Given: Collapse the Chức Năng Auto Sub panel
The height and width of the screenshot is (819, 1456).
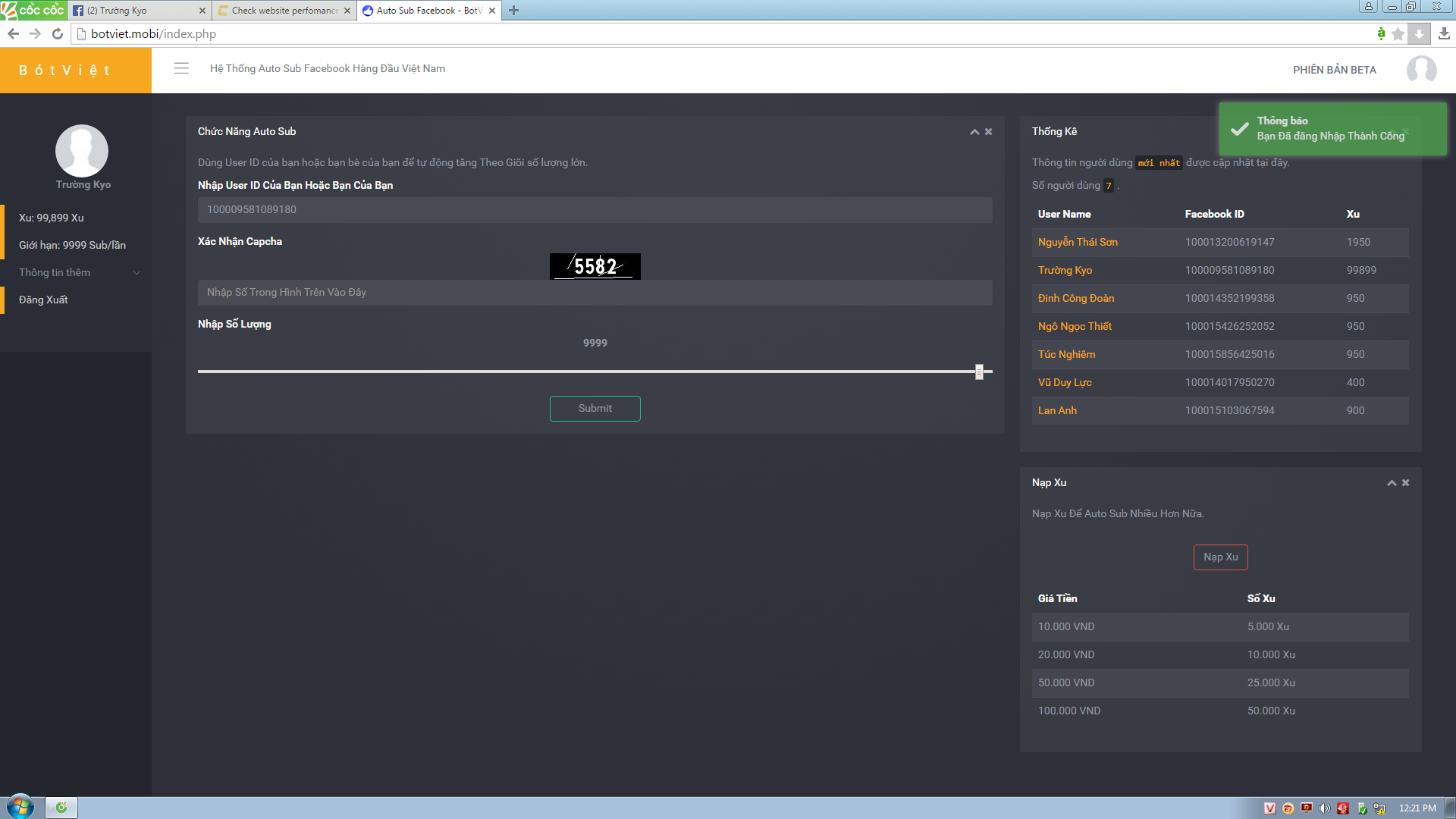Looking at the screenshot, I should tap(974, 131).
